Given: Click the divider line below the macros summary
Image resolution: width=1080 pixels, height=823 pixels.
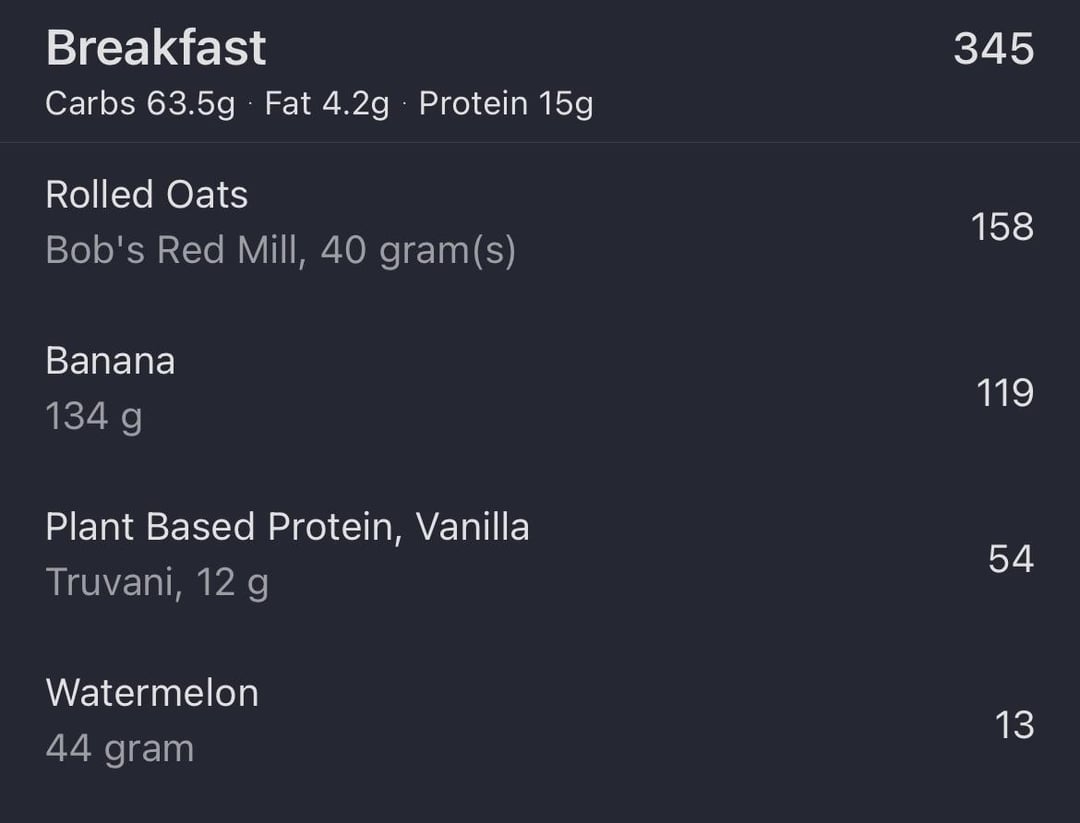Looking at the screenshot, I should tap(540, 142).
